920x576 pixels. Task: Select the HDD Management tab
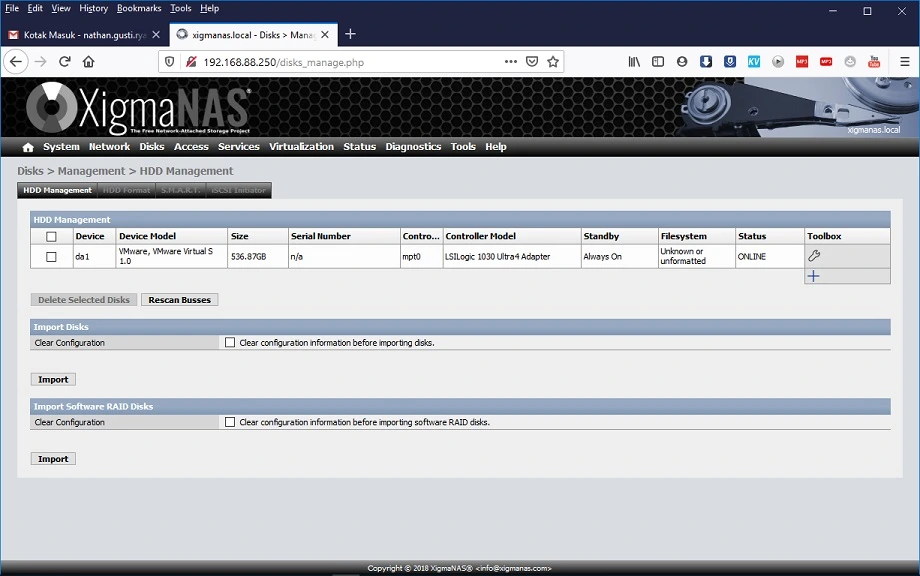57,190
